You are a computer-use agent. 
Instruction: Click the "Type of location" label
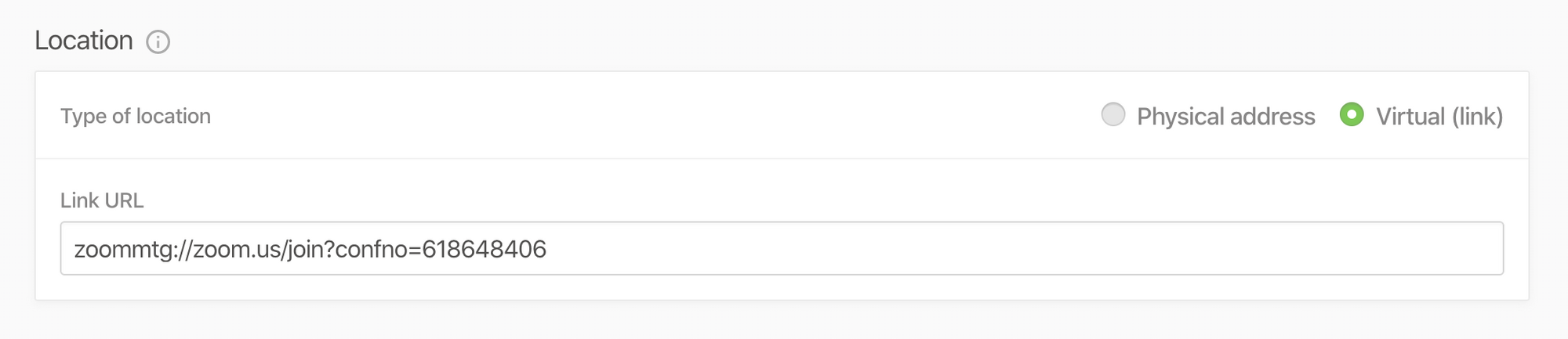(x=136, y=116)
